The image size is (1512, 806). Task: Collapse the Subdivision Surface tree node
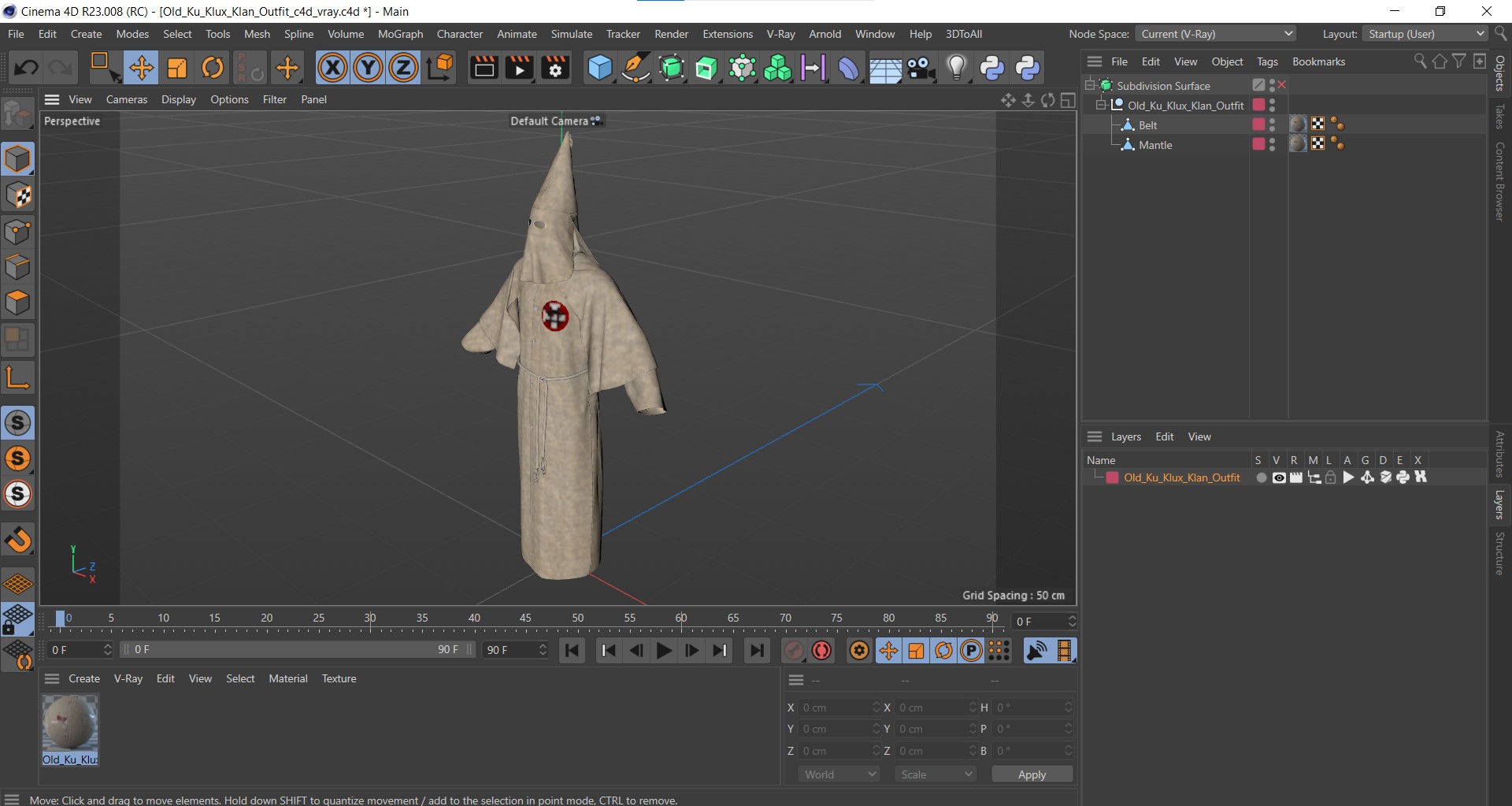tap(1090, 85)
